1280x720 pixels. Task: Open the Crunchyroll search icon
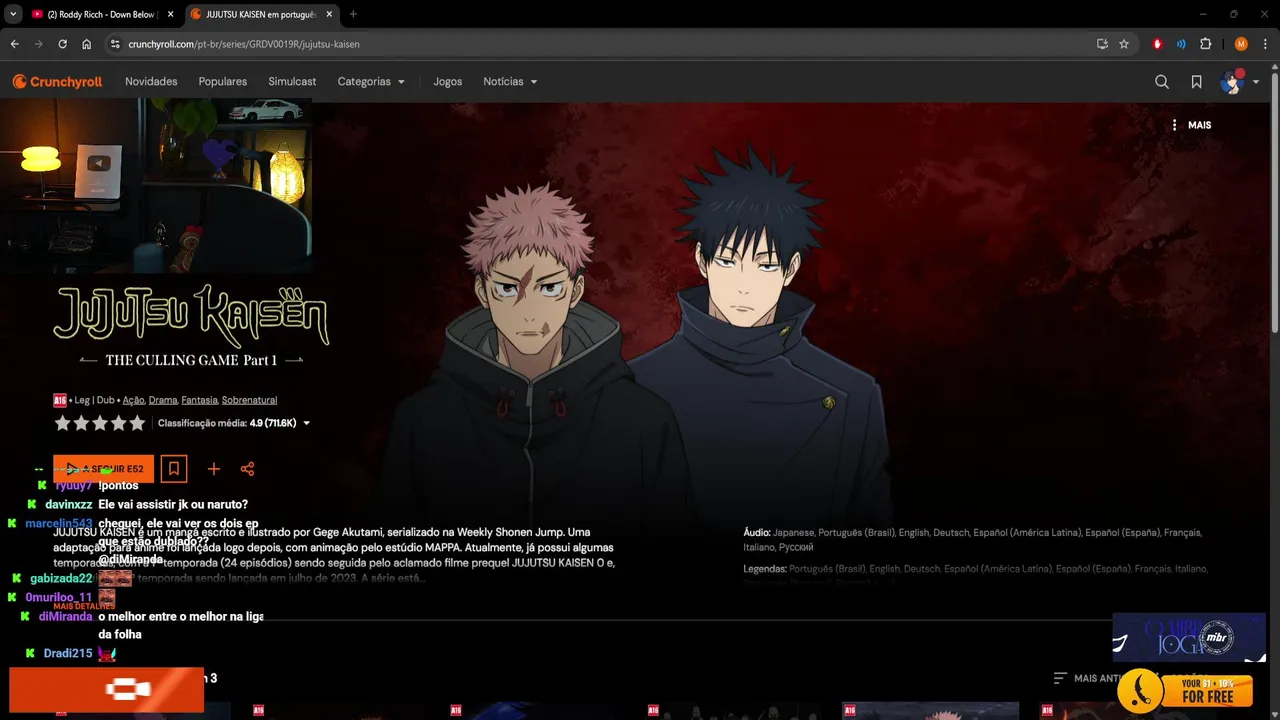[1162, 82]
